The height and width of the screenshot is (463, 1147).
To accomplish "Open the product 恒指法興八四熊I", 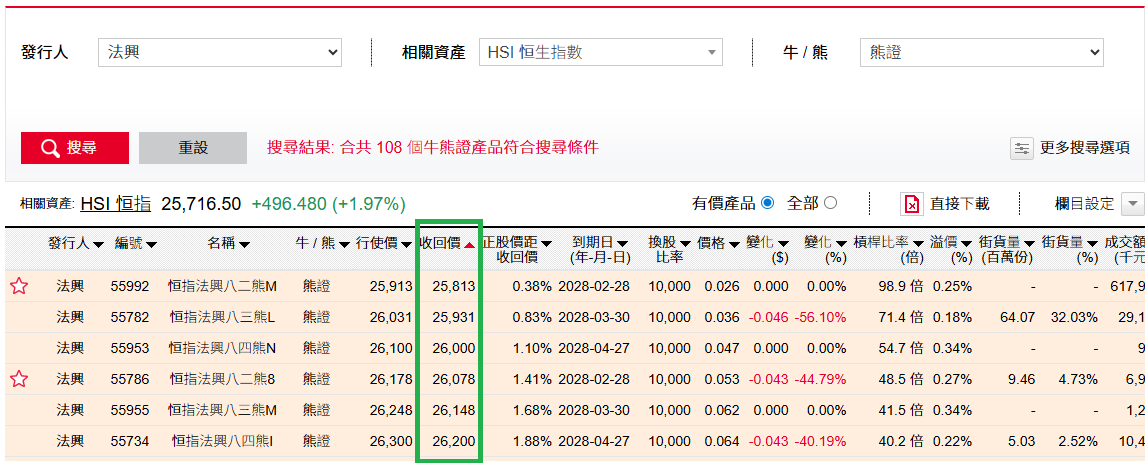I will coord(222,441).
